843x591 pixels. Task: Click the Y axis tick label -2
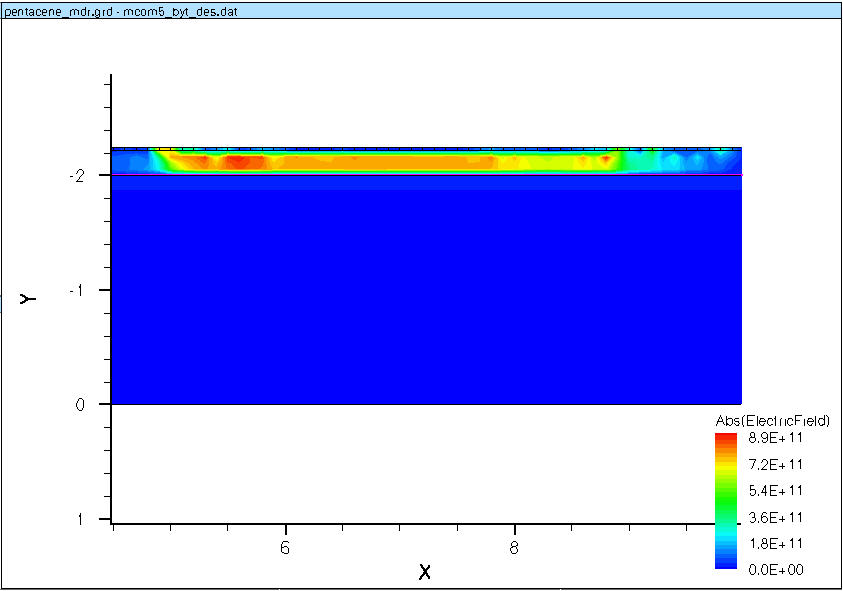[x=75, y=175]
